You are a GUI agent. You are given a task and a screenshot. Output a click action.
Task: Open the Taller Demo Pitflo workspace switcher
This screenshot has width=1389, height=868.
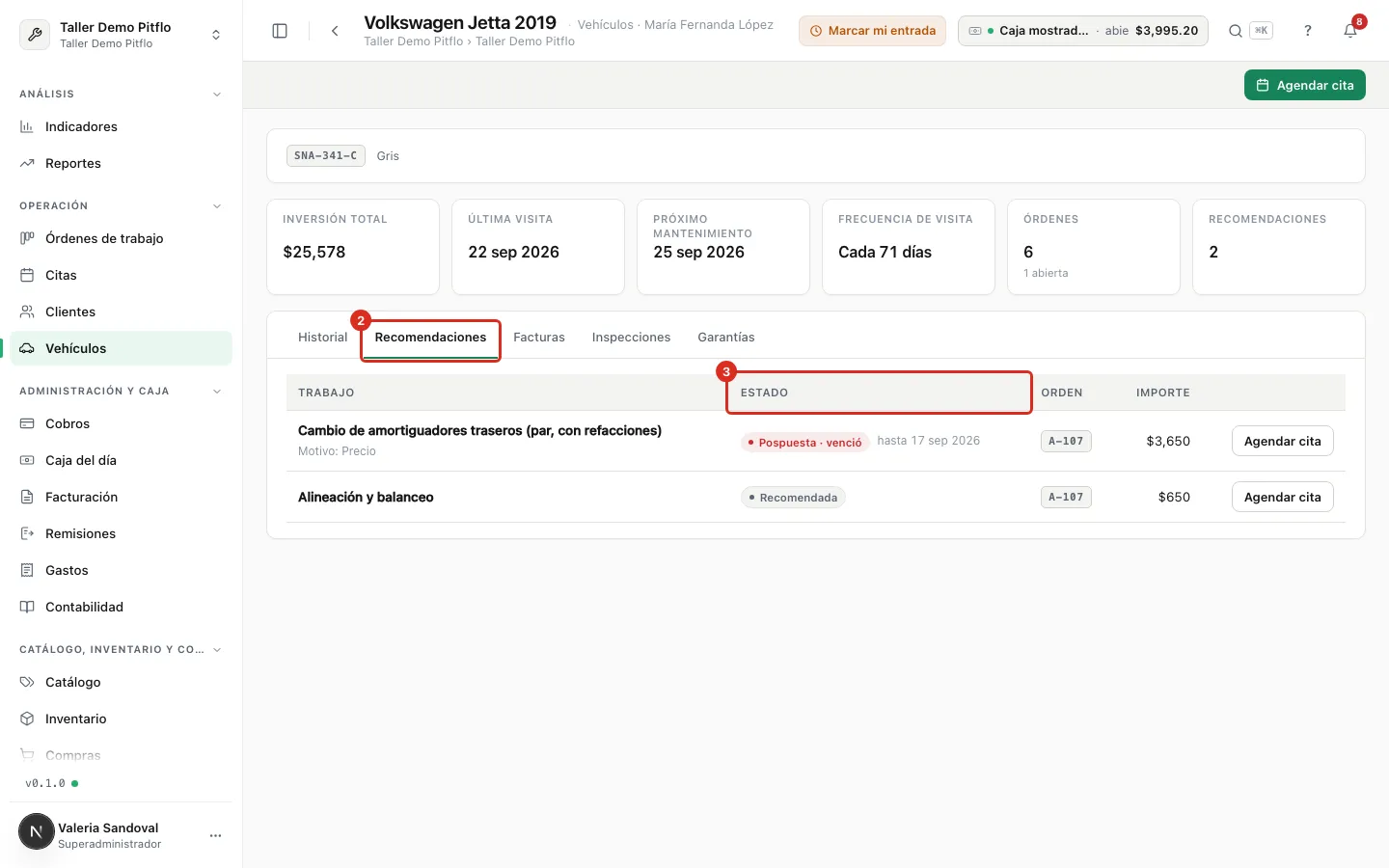point(121,35)
